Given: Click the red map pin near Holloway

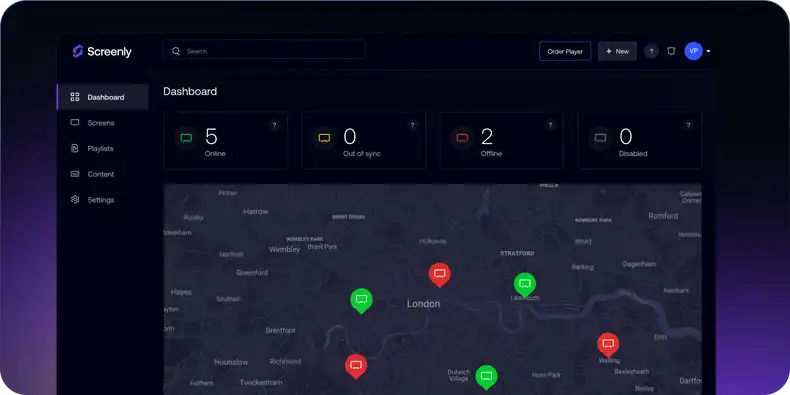Looking at the screenshot, I should click(x=439, y=275).
